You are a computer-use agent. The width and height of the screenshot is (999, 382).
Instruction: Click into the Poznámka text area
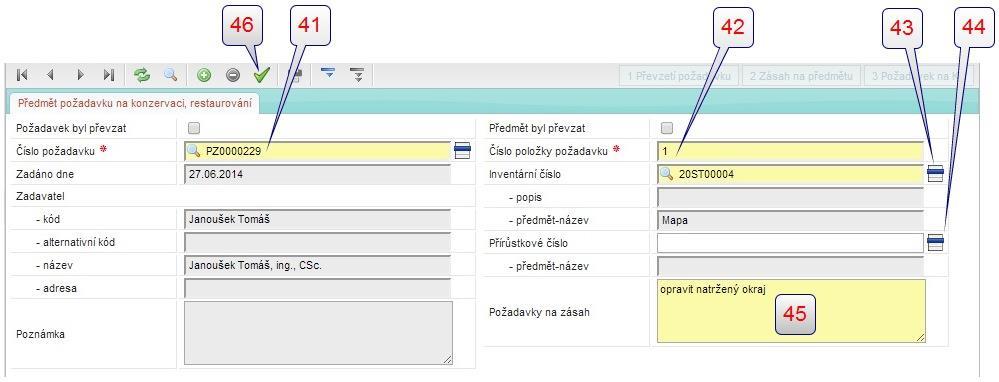319,333
